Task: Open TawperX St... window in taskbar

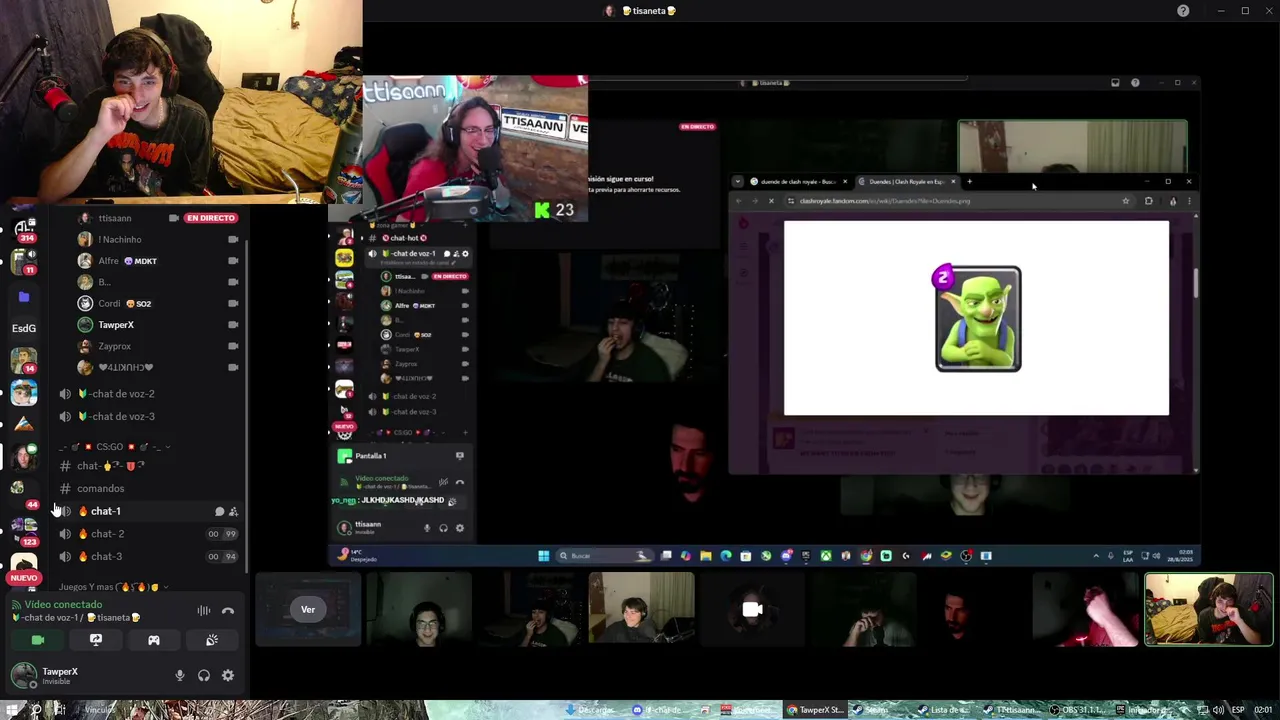Action: 816,710
